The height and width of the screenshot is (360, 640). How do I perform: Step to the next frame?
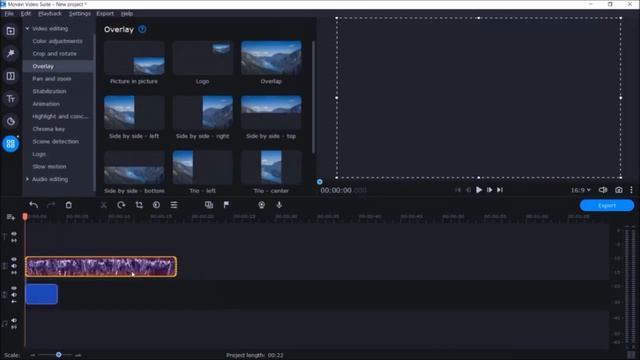(489, 190)
